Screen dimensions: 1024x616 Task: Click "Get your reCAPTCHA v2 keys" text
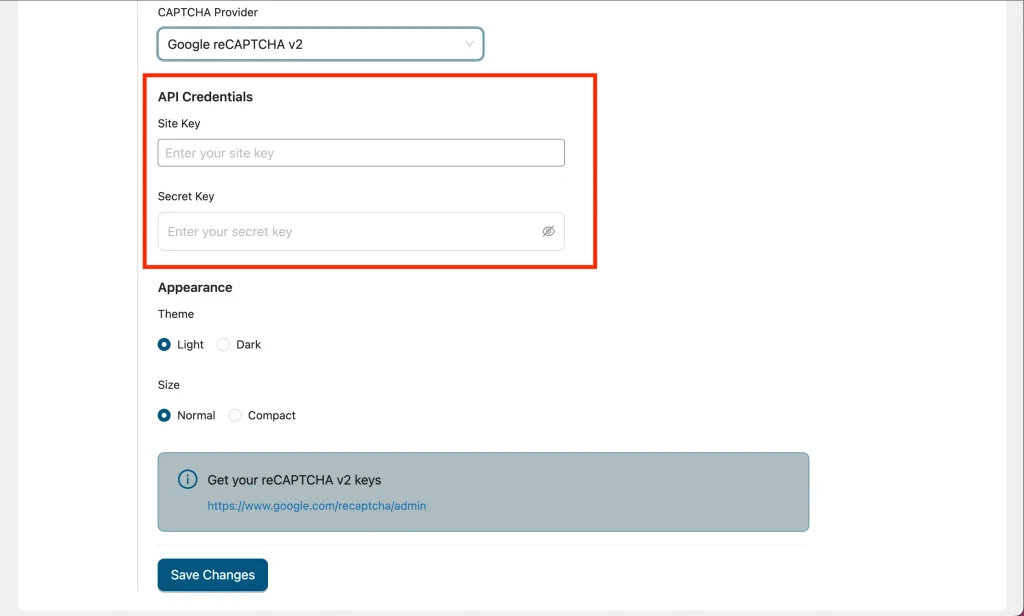tap(294, 480)
